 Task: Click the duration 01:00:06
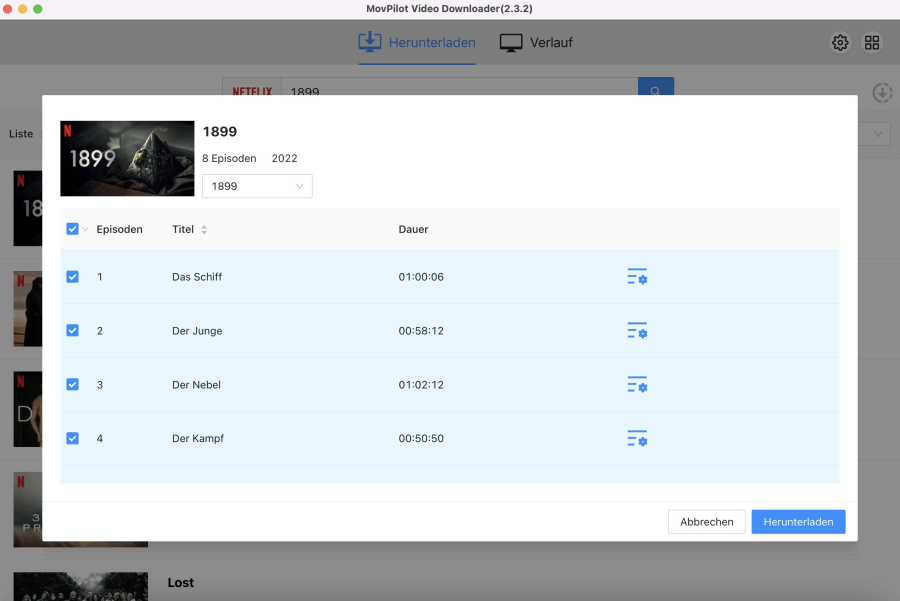click(x=421, y=277)
